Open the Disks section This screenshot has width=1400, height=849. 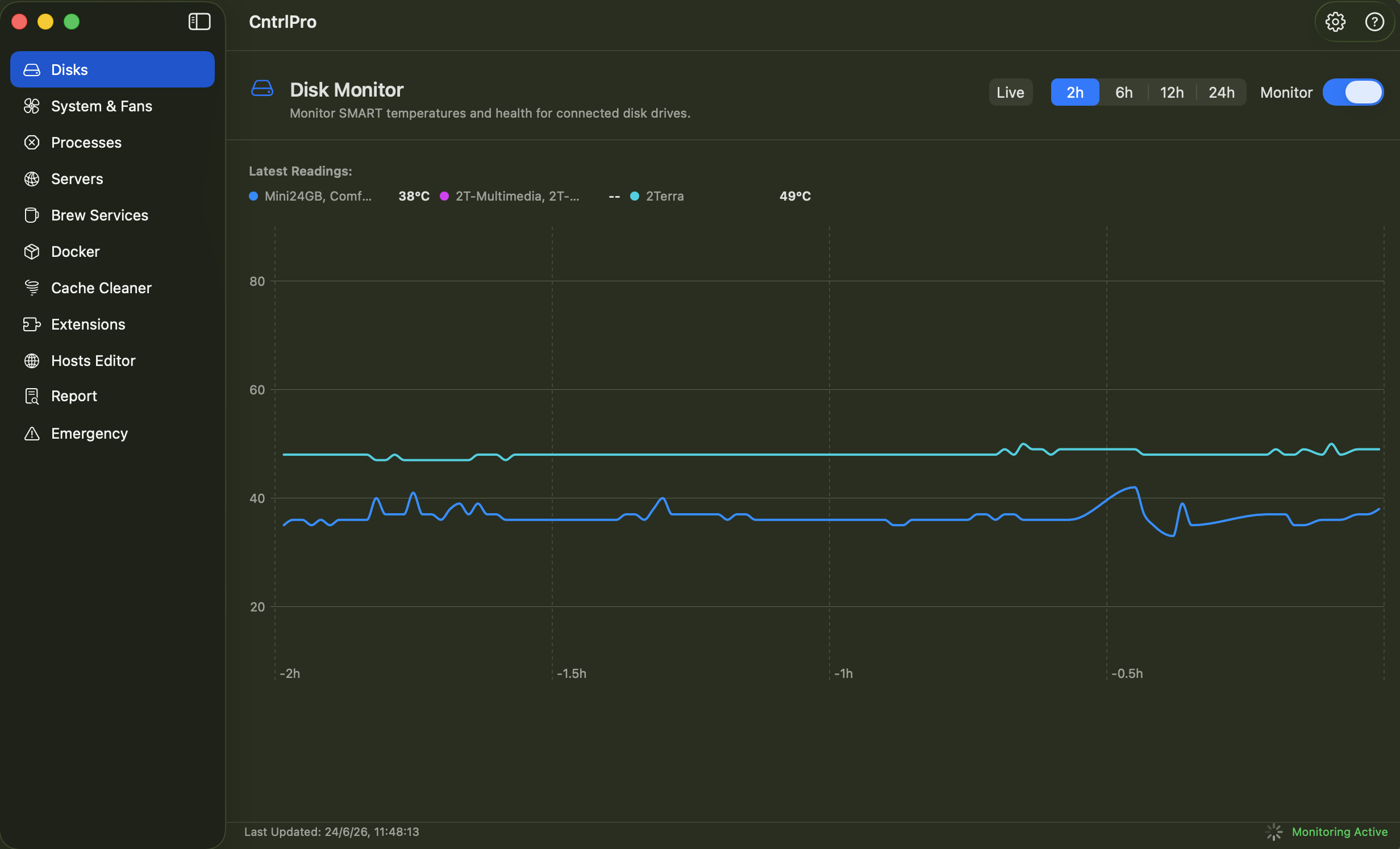[113, 69]
